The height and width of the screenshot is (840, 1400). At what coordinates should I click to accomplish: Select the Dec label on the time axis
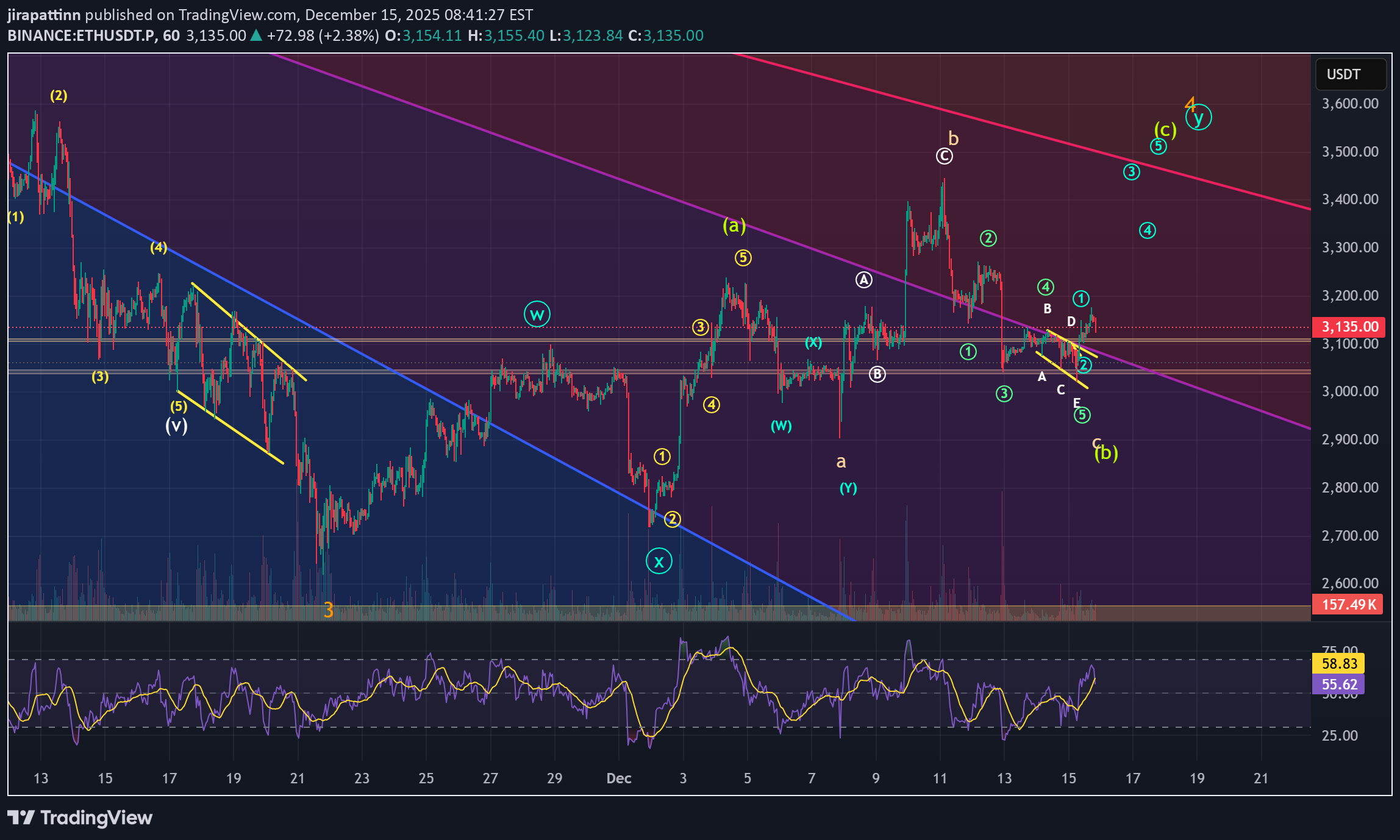(x=620, y=778)
